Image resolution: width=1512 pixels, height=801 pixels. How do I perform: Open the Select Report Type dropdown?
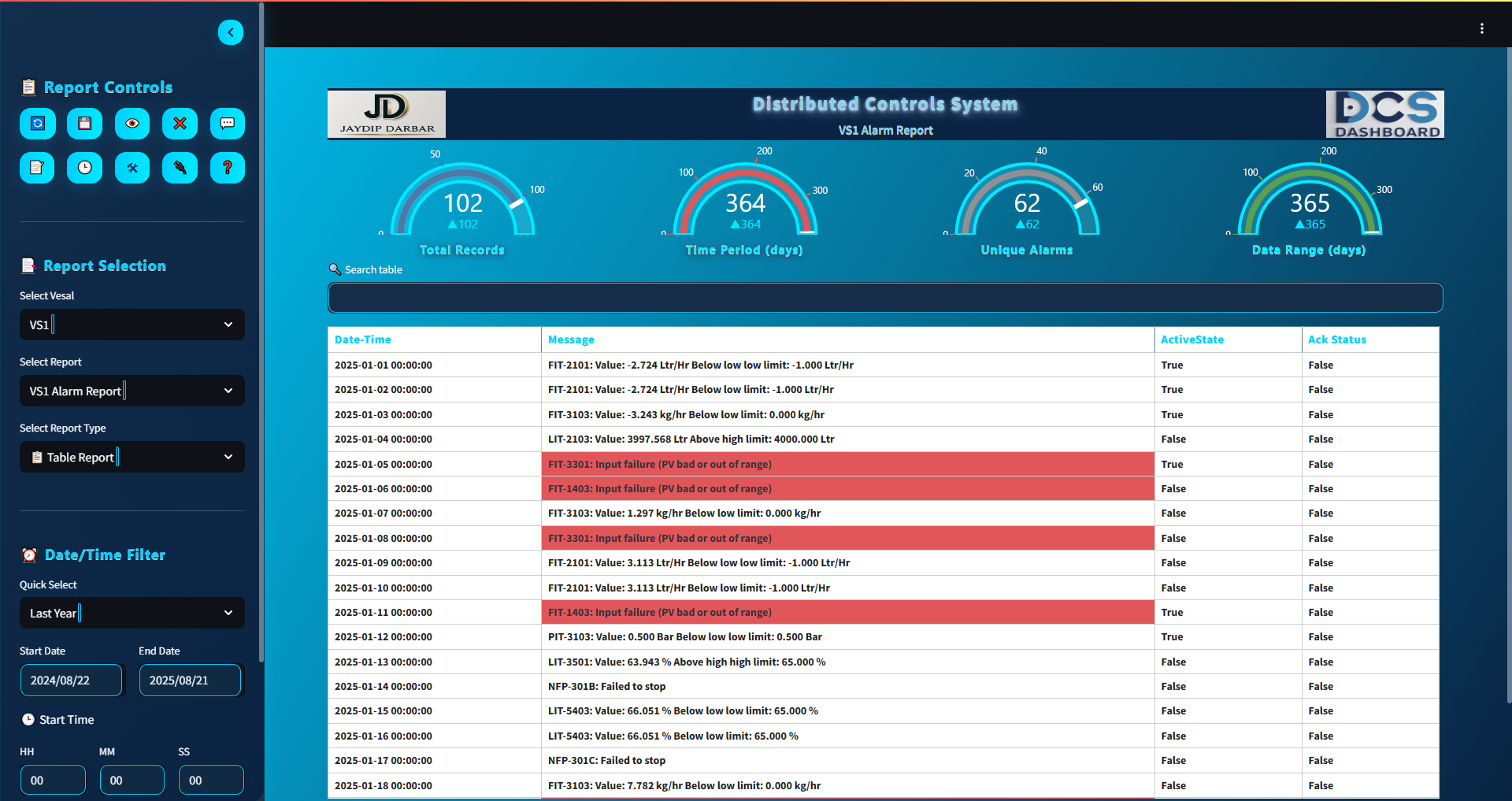click(x=132, y=457)
